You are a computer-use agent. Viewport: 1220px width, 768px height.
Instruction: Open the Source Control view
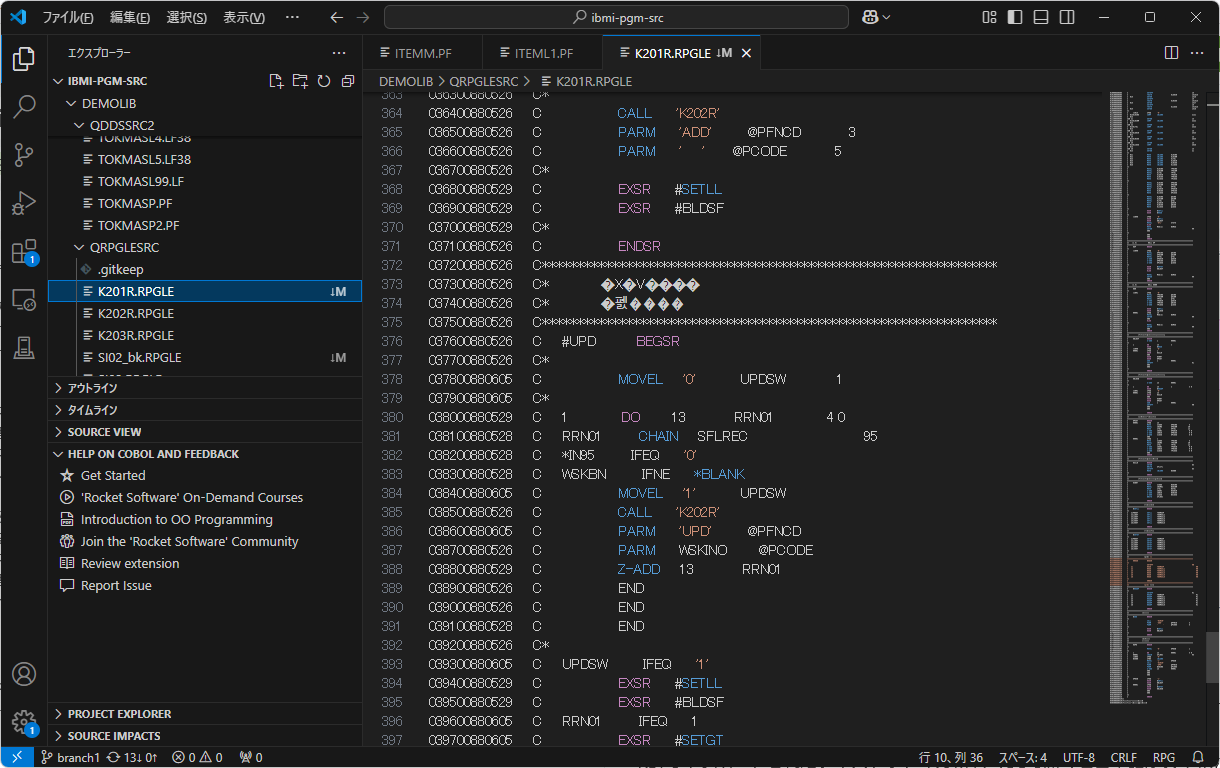(24, 155)
